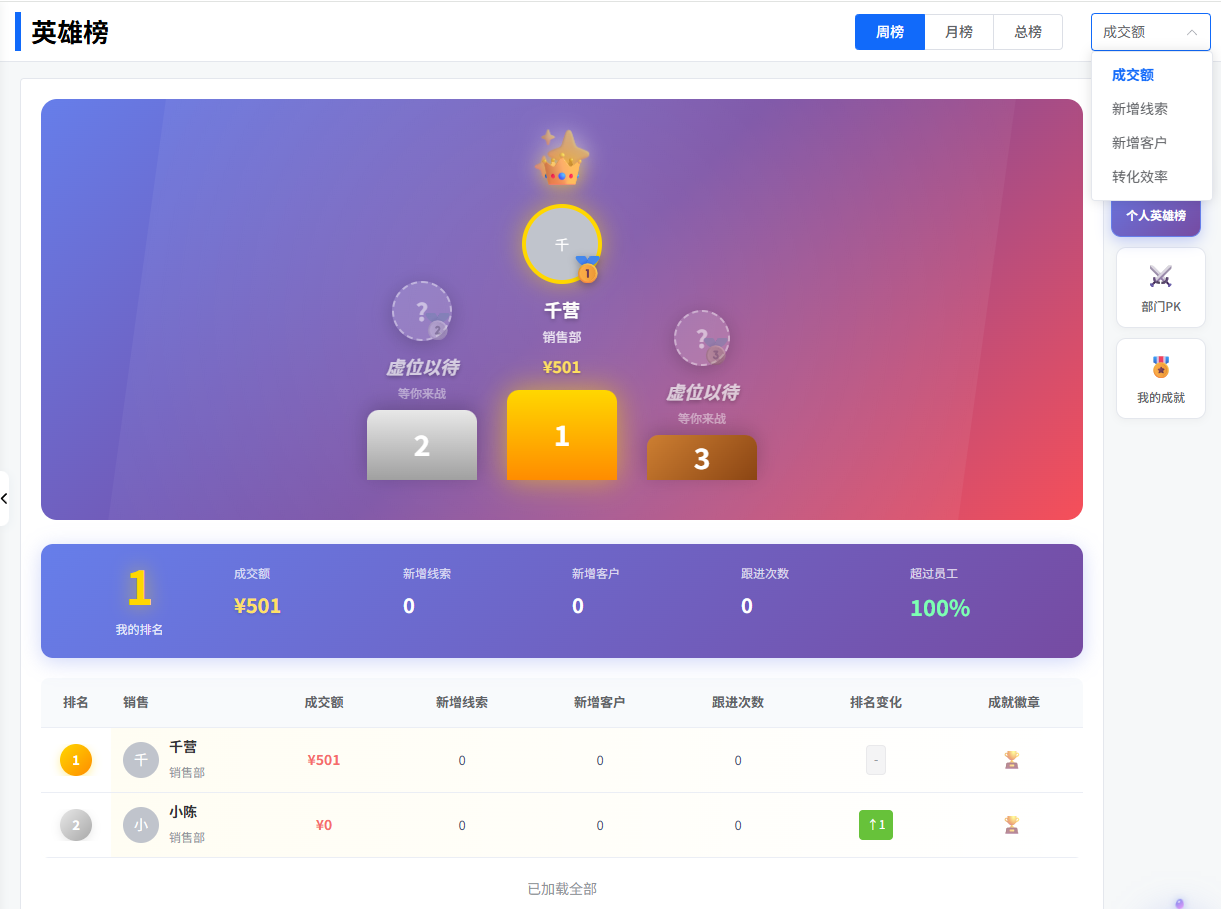
Task: Switch to the 周榜 weekly ranking
Action: [890, 32]
